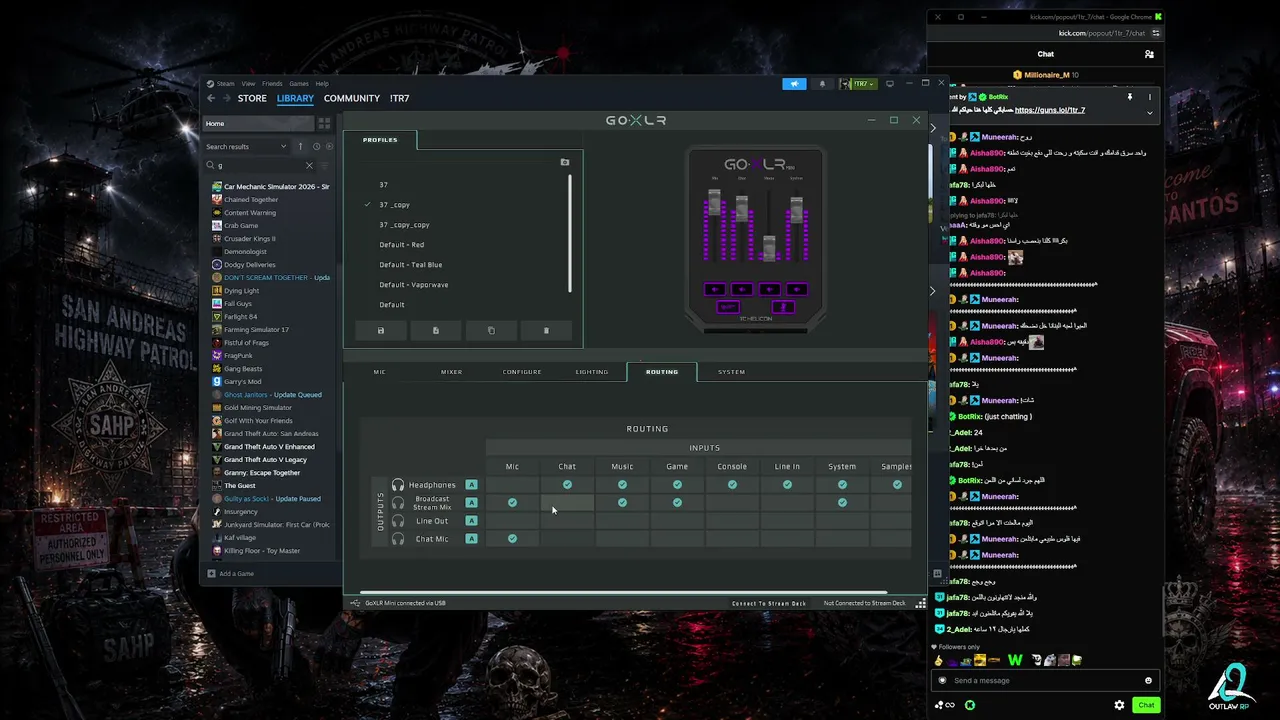Go to Steam STORE page
The height and width of the screenshot is (720, 1280).
pyautogui.click(x=252, y=98)
